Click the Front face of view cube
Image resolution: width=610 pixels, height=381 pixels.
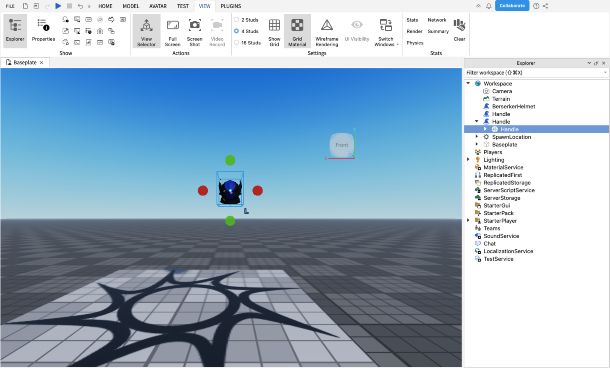coord(342,145)
